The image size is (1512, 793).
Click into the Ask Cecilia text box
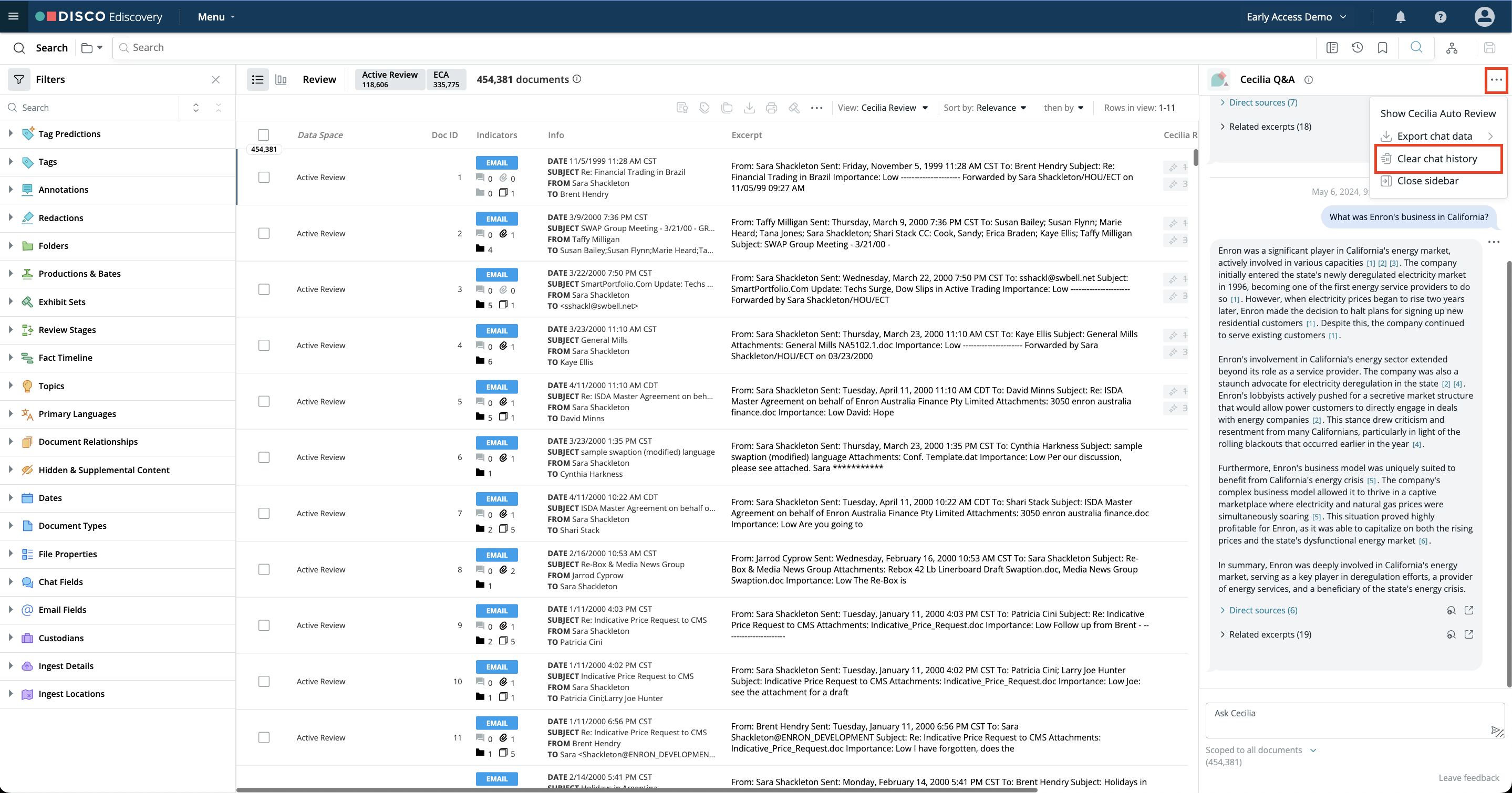point(1344,719)
